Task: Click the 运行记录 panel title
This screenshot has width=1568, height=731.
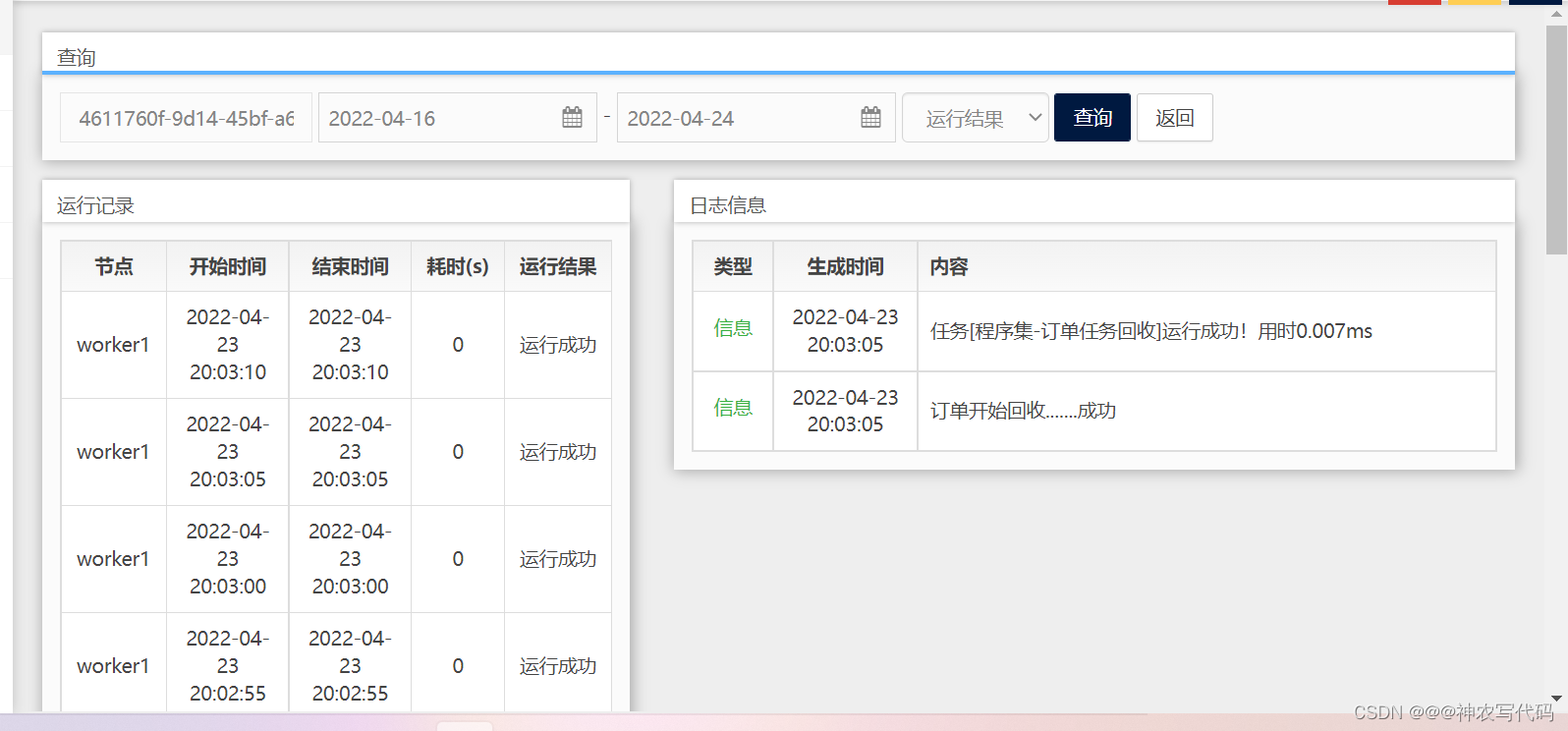Action: [x=95, y=205]
